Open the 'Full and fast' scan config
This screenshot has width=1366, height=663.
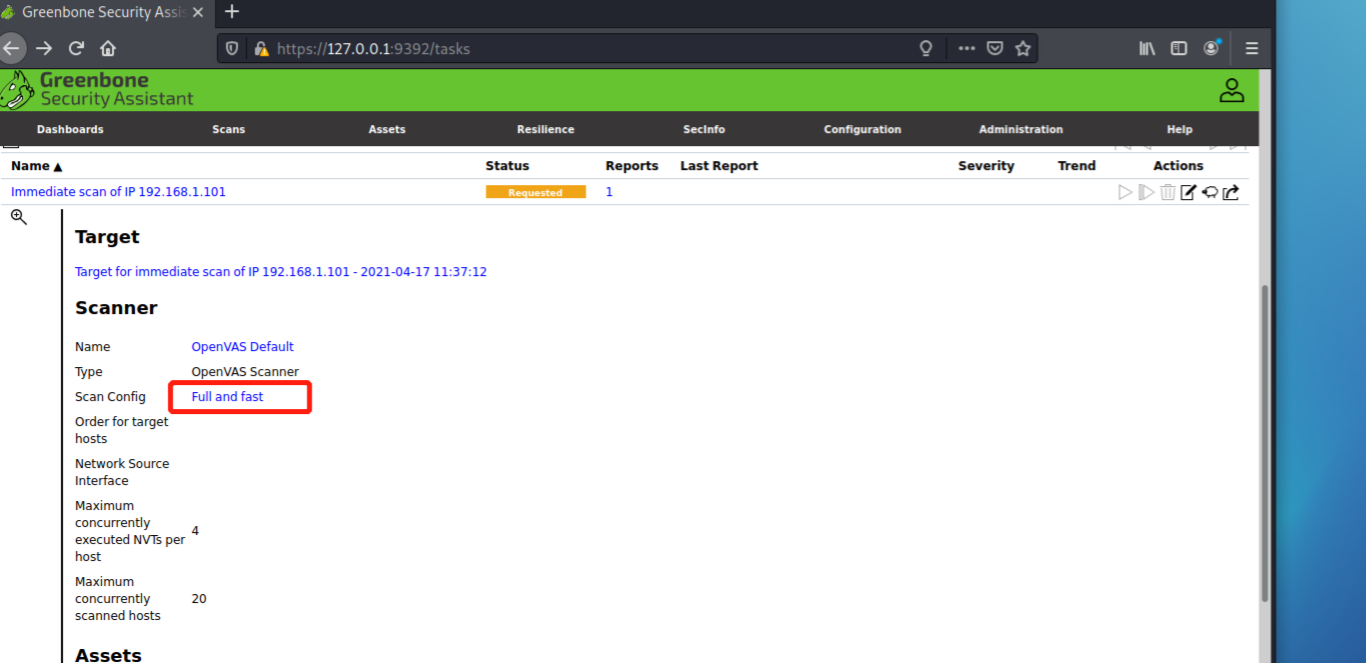tap(227, 397)
